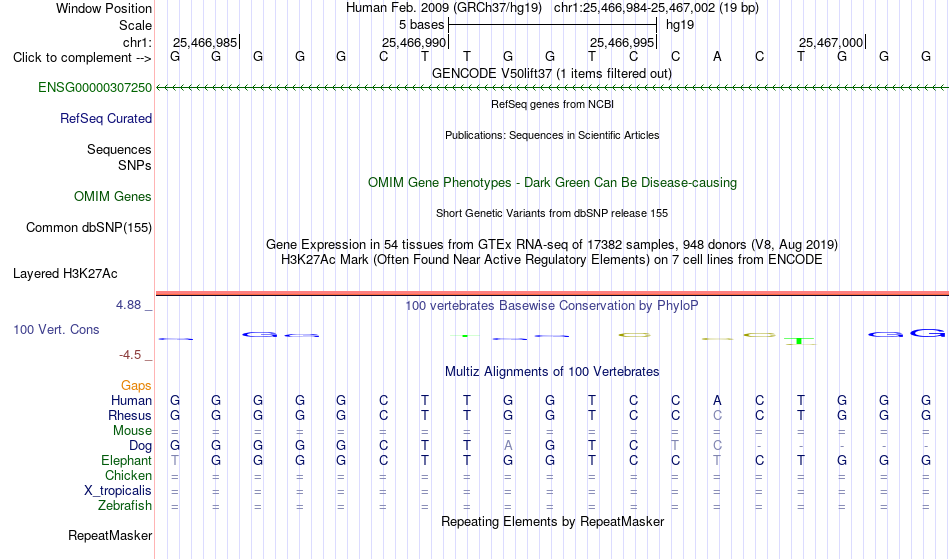Click the 4.88 PhyloP upper scale value
The height and width of the screenshot is (559, 950).
pyautogui.click(x=128, y=305)
